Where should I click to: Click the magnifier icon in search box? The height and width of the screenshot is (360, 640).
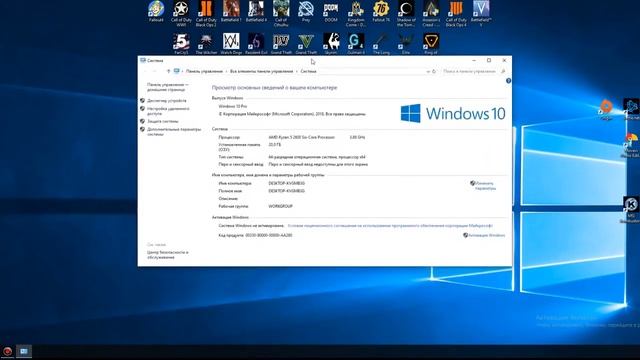pos(503,71)
